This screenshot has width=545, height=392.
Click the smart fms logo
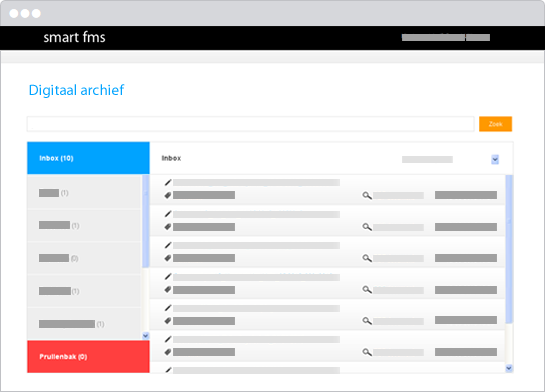(74, 37)
